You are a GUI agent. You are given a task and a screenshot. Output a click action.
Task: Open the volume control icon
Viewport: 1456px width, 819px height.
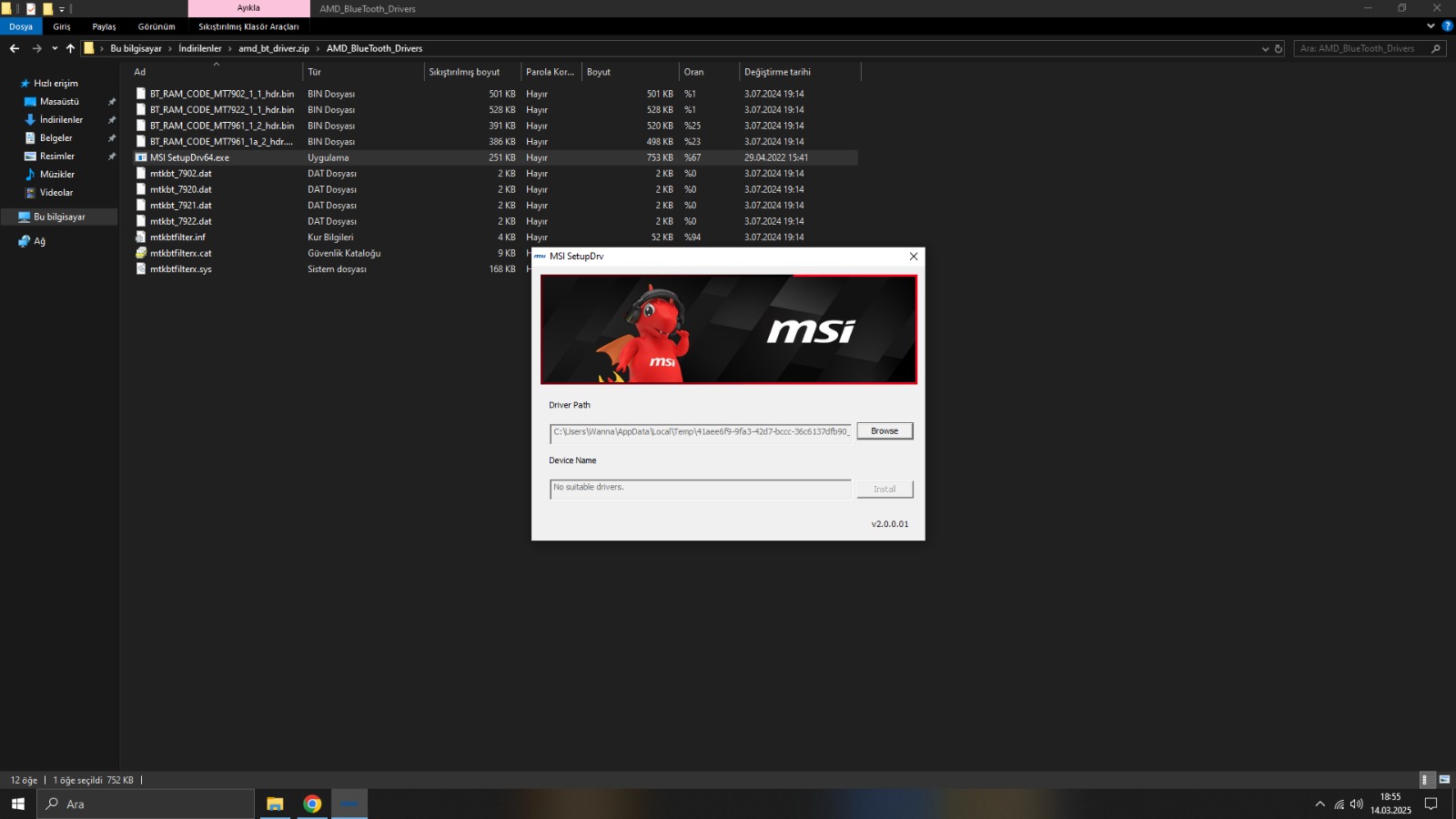click(1357, 804)
